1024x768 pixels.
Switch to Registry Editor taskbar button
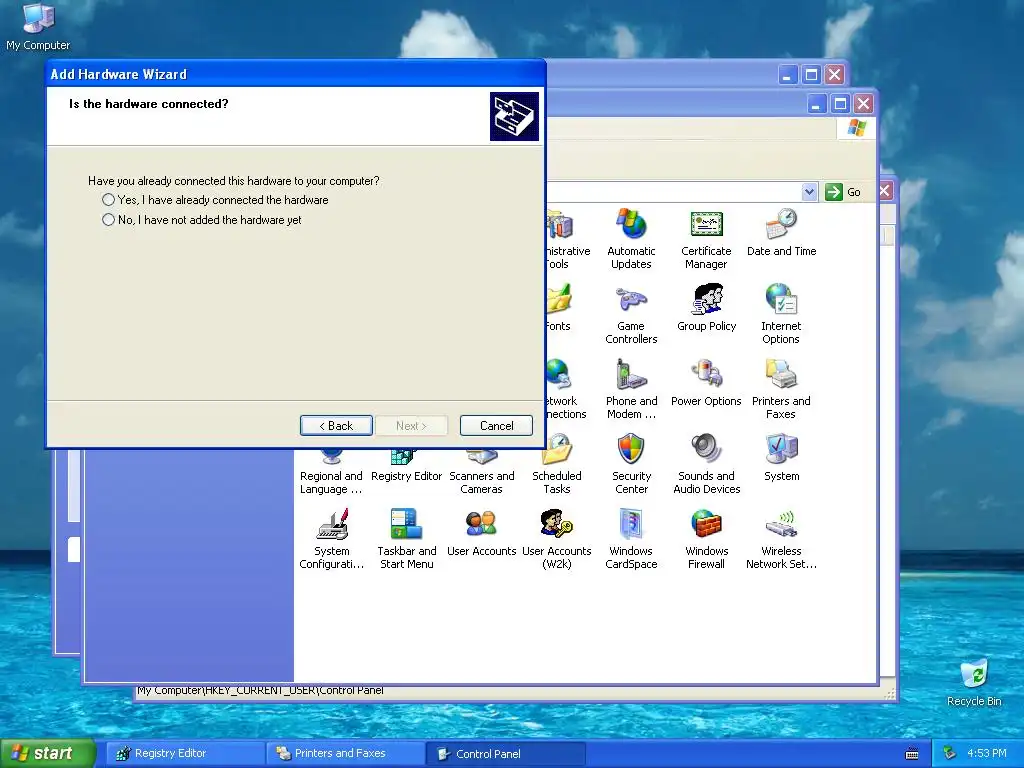tap(185, 754)
